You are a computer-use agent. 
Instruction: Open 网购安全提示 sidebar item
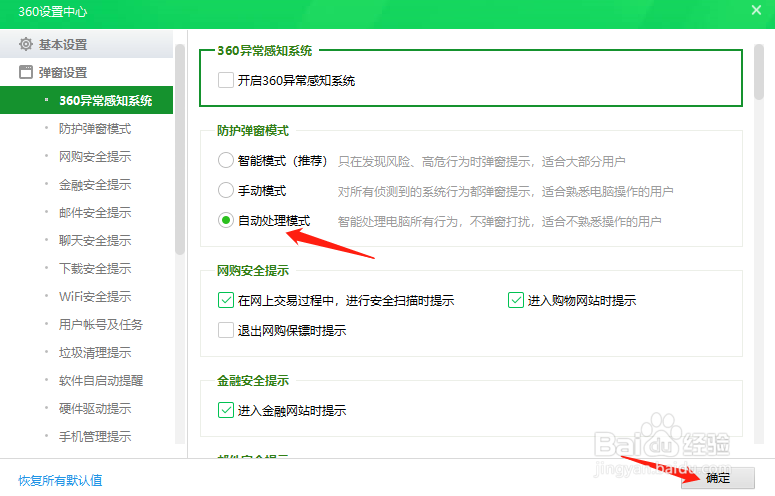tap(86, 157)
